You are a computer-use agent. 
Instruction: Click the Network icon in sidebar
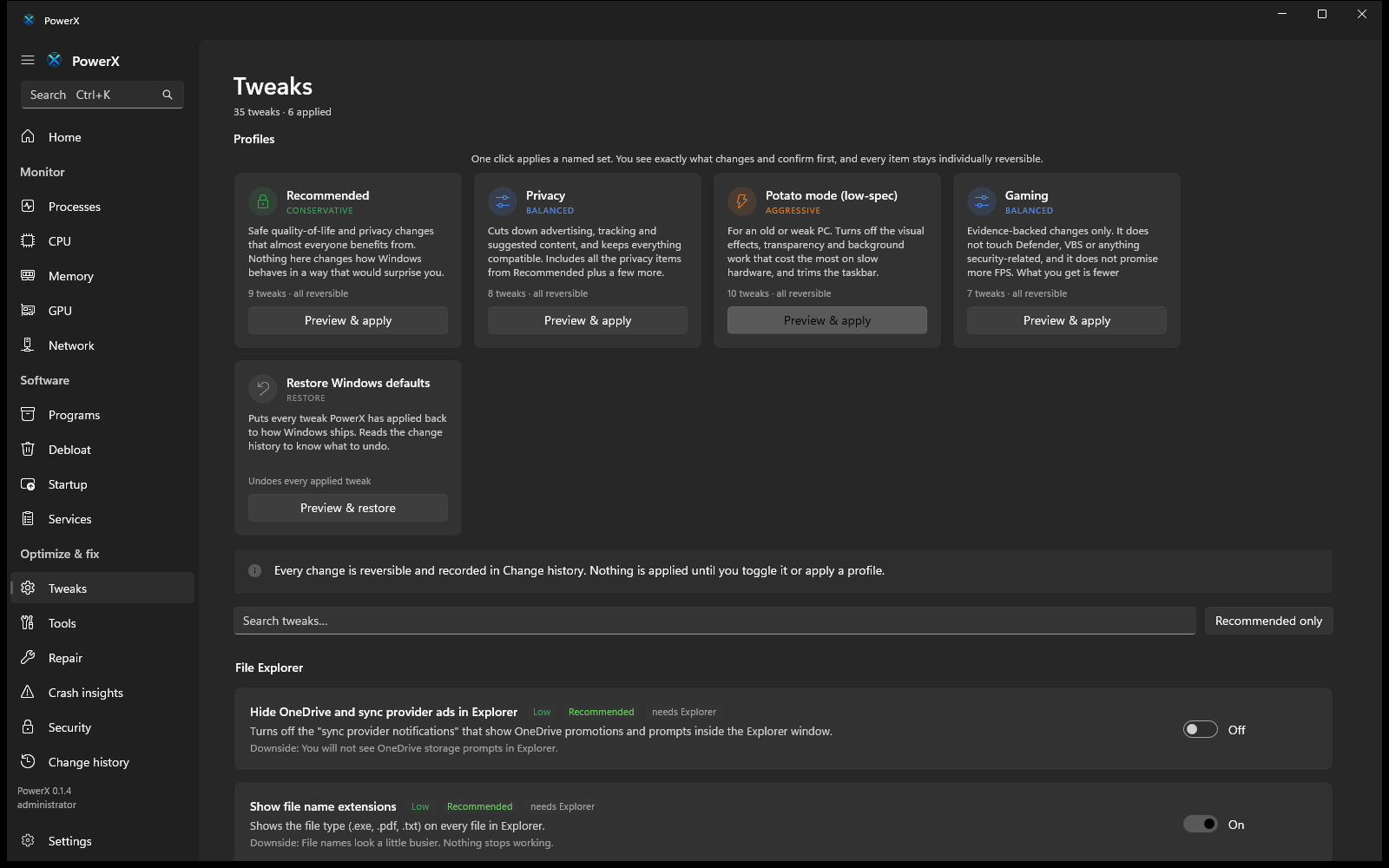pyautogui.click(x=28, y=345)
